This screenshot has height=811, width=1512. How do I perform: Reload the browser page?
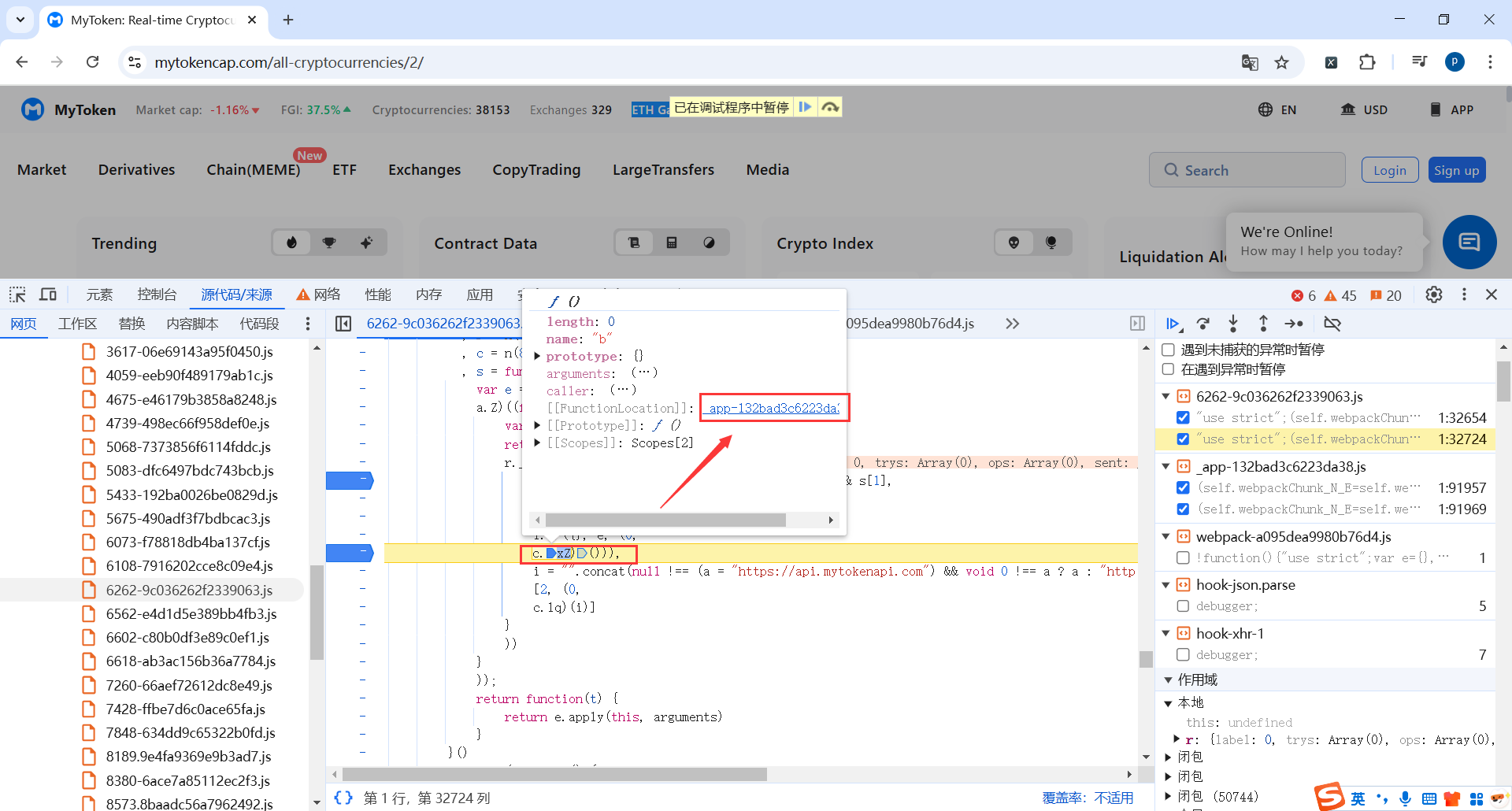[x=93, y=62]
